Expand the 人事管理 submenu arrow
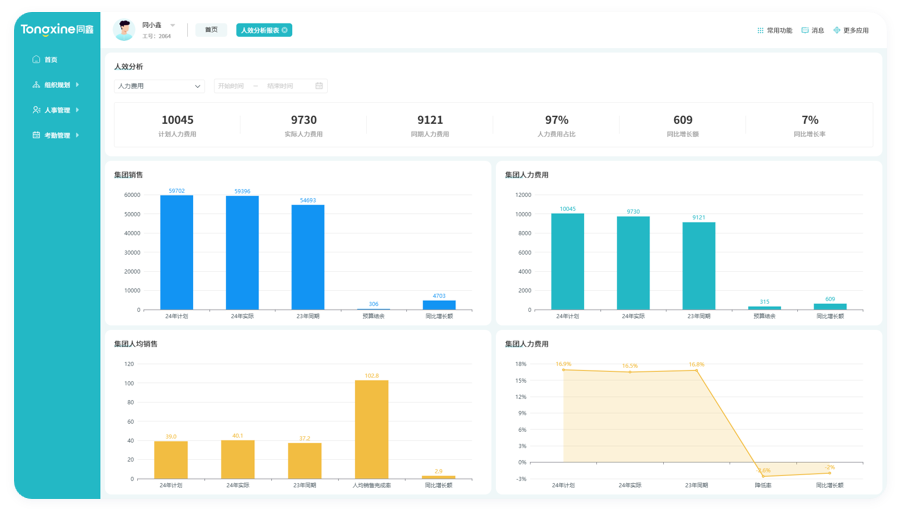Screen dimensions: 902x516 77,110
